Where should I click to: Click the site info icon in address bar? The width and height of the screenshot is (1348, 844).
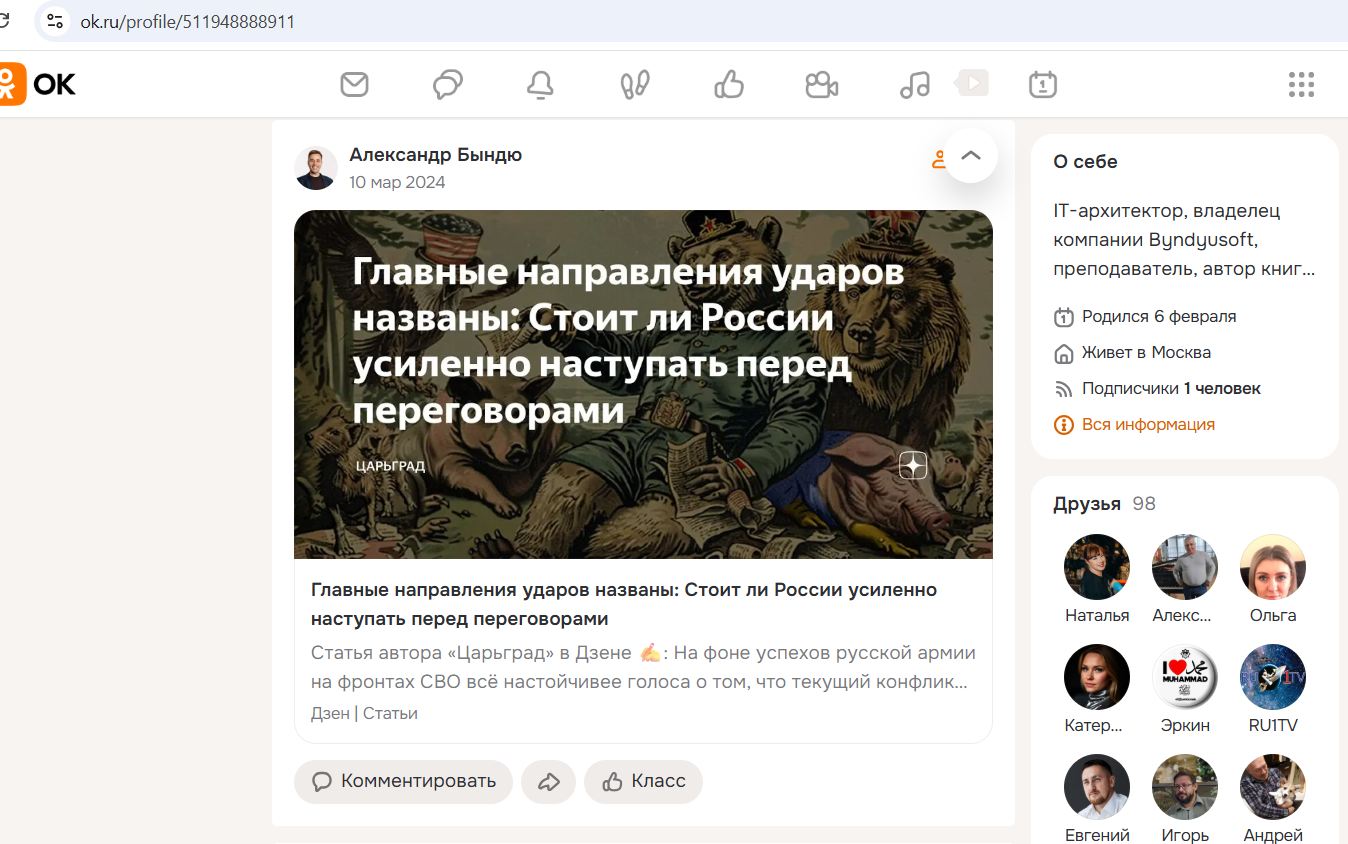(x=54, y=21)
